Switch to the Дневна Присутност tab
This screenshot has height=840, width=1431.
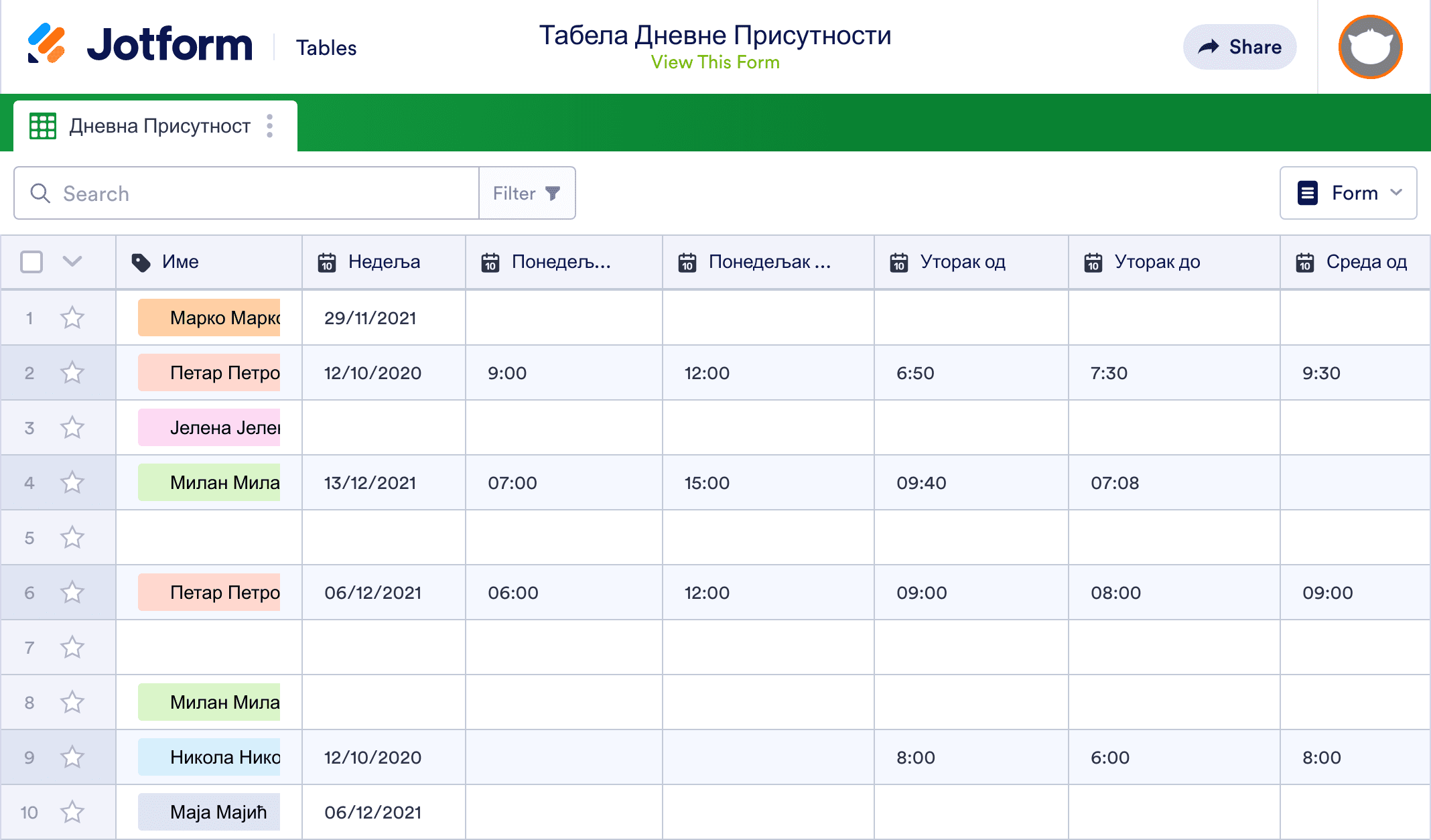tap(159, 125)
